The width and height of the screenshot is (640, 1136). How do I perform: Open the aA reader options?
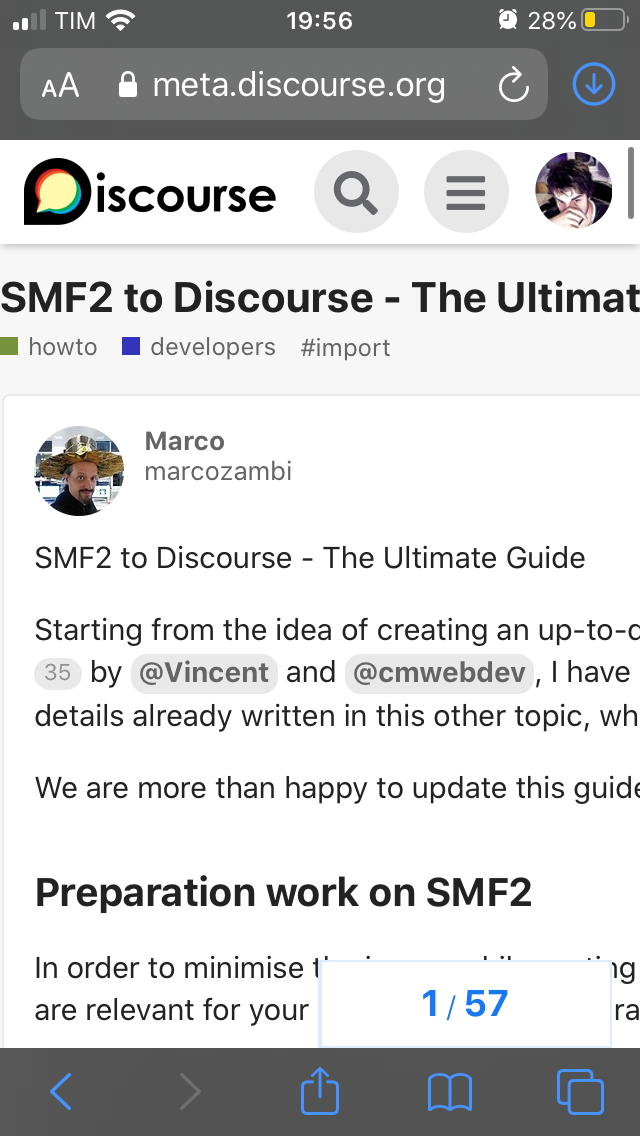(x=61, y=86)
